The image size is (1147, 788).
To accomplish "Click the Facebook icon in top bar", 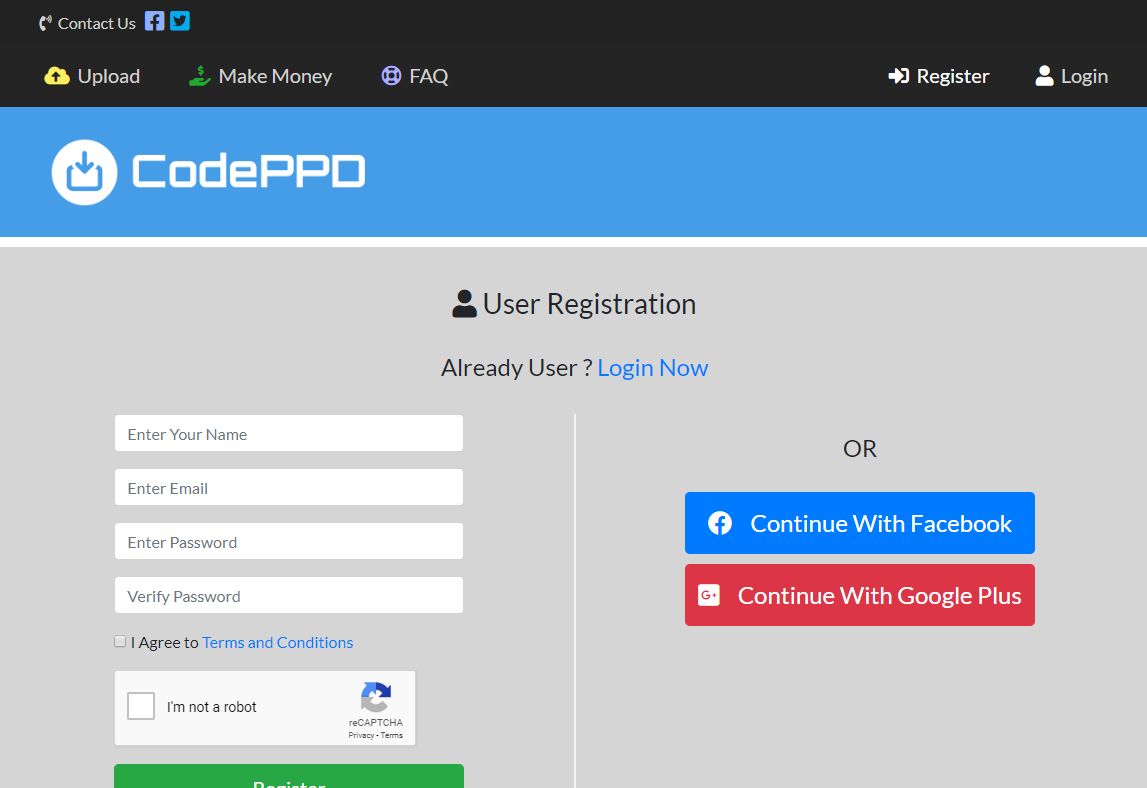I will coord(154,21).
